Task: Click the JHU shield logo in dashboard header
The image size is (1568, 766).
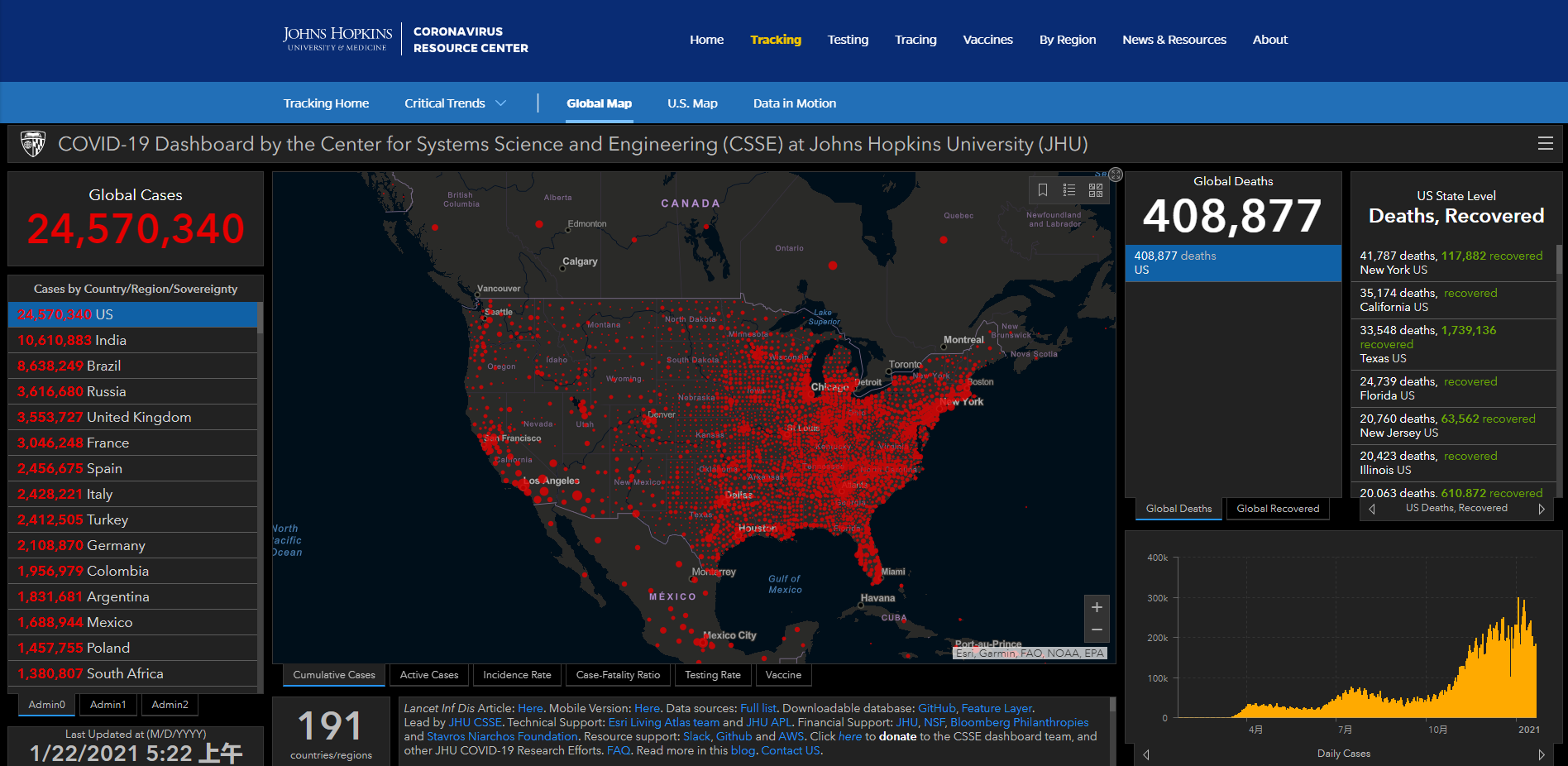Action: [x=33, y=144]
